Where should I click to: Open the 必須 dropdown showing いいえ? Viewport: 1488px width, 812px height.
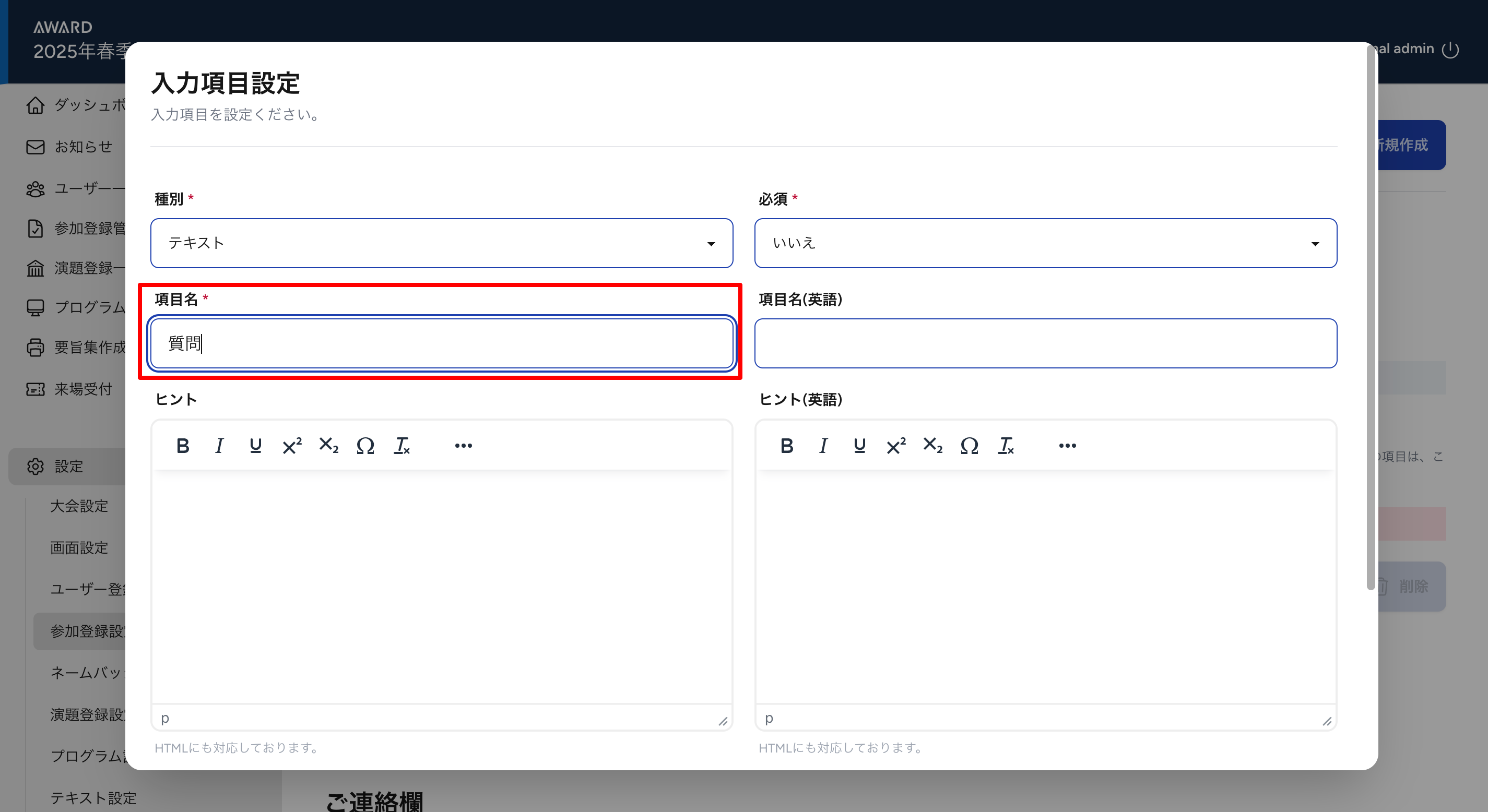(1045, 243)
